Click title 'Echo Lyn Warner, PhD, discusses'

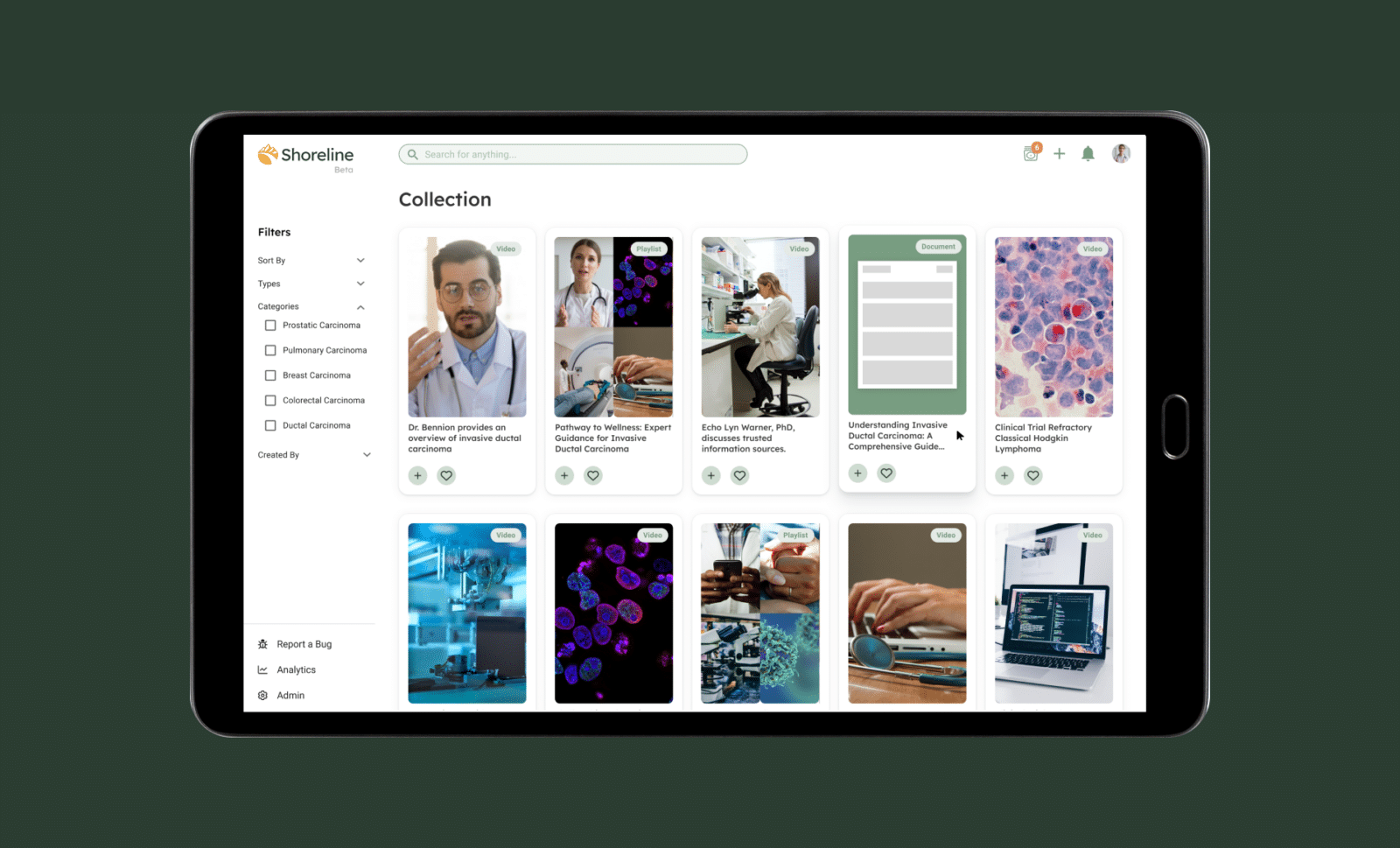748,438
